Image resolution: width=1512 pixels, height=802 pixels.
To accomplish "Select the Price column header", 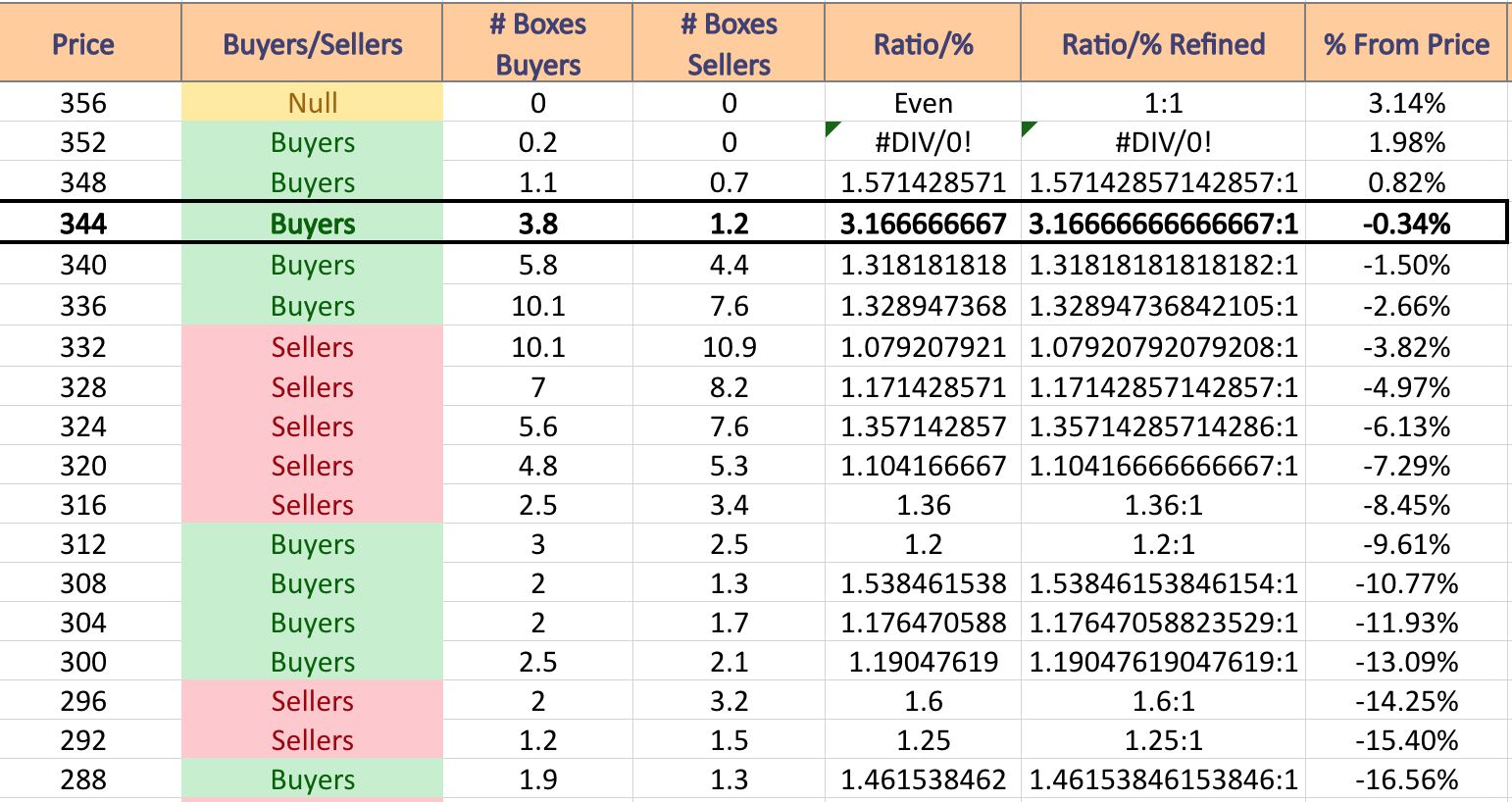I will [x=90, y=43].
